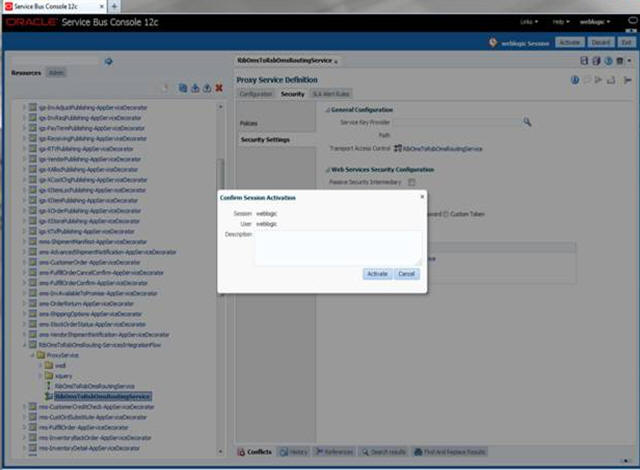Screen dimensions: 640x470
Task: Click the red delete X icon
Action: [x=219, y=88]
